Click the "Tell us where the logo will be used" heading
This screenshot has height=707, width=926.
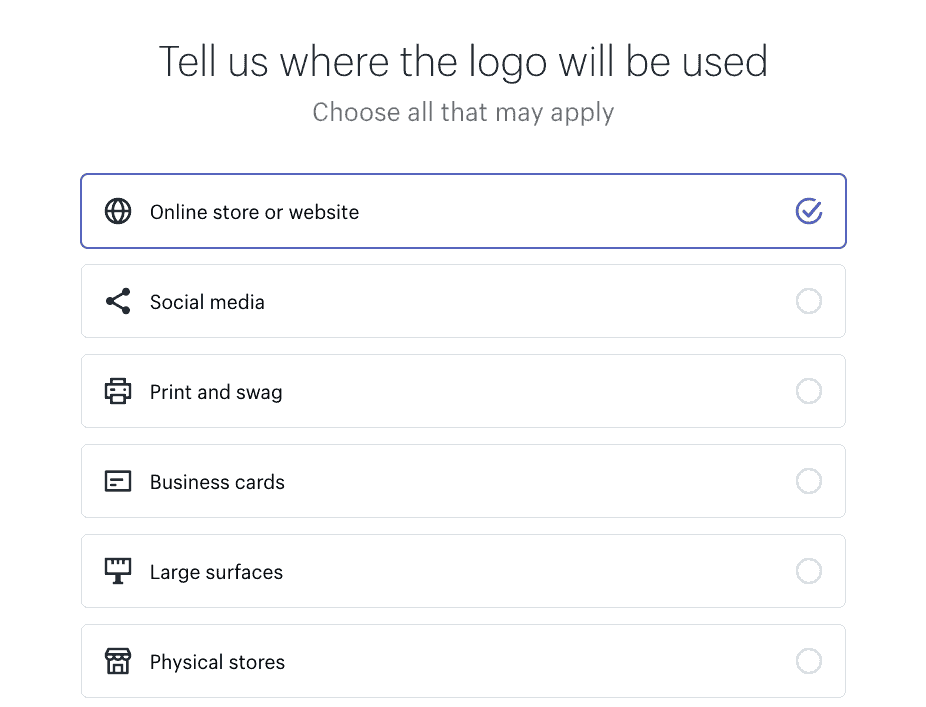(x=463, y=62)
